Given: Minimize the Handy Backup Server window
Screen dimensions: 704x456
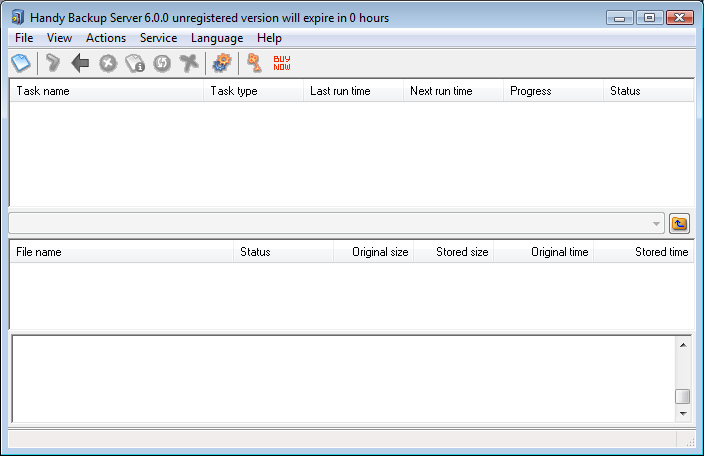Looking at the screenshot, I should pyautogui.click(x=620, y=18).
